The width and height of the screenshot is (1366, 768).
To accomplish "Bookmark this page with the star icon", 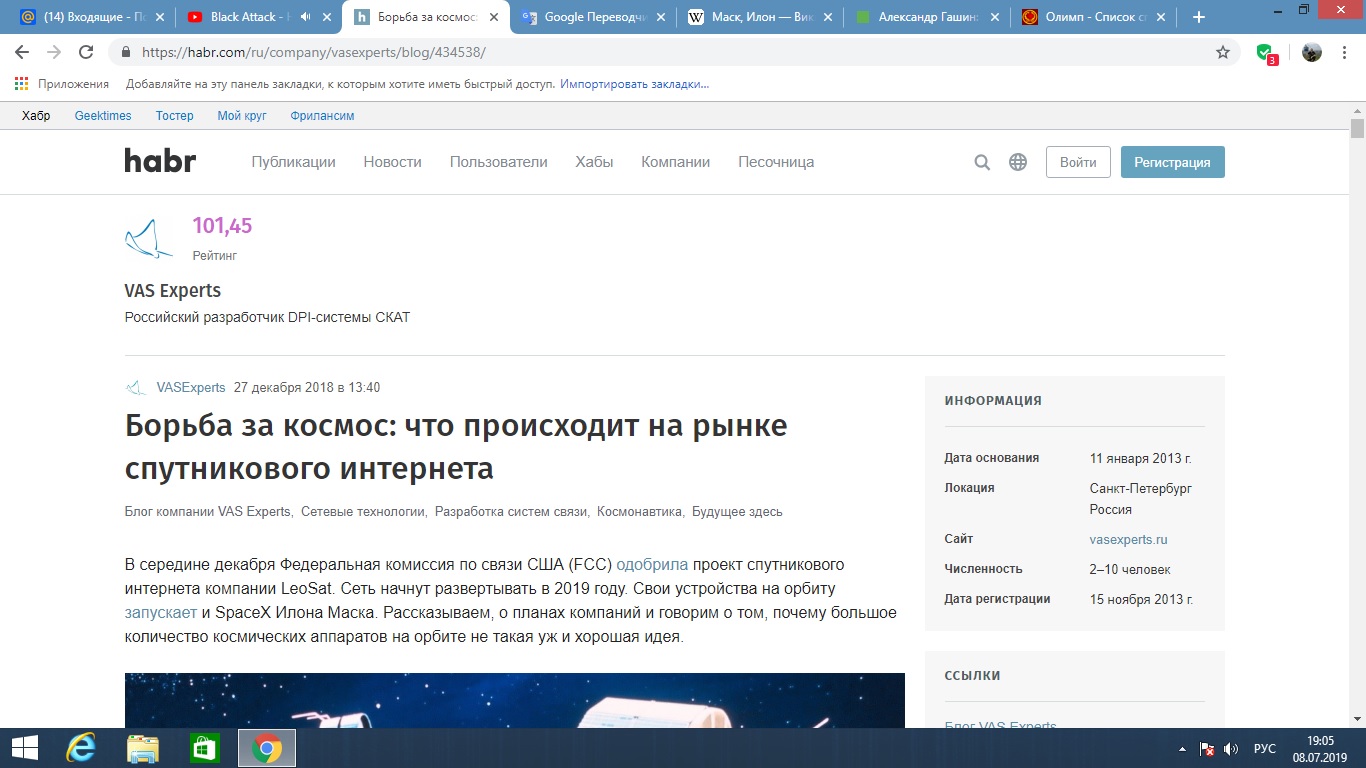I will (1223, 52).
